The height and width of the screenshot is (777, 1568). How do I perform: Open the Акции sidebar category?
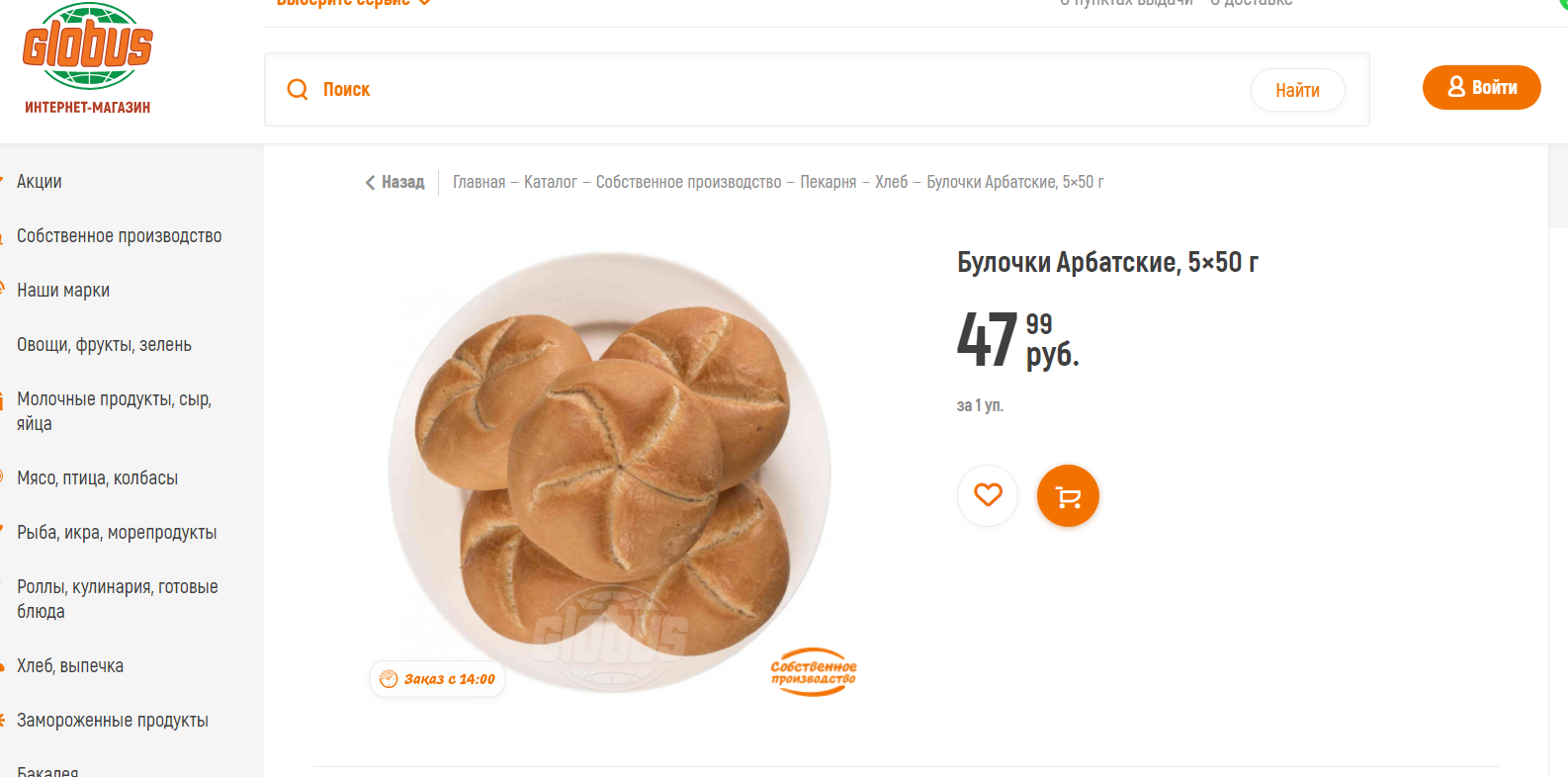(x=40, y=181)
